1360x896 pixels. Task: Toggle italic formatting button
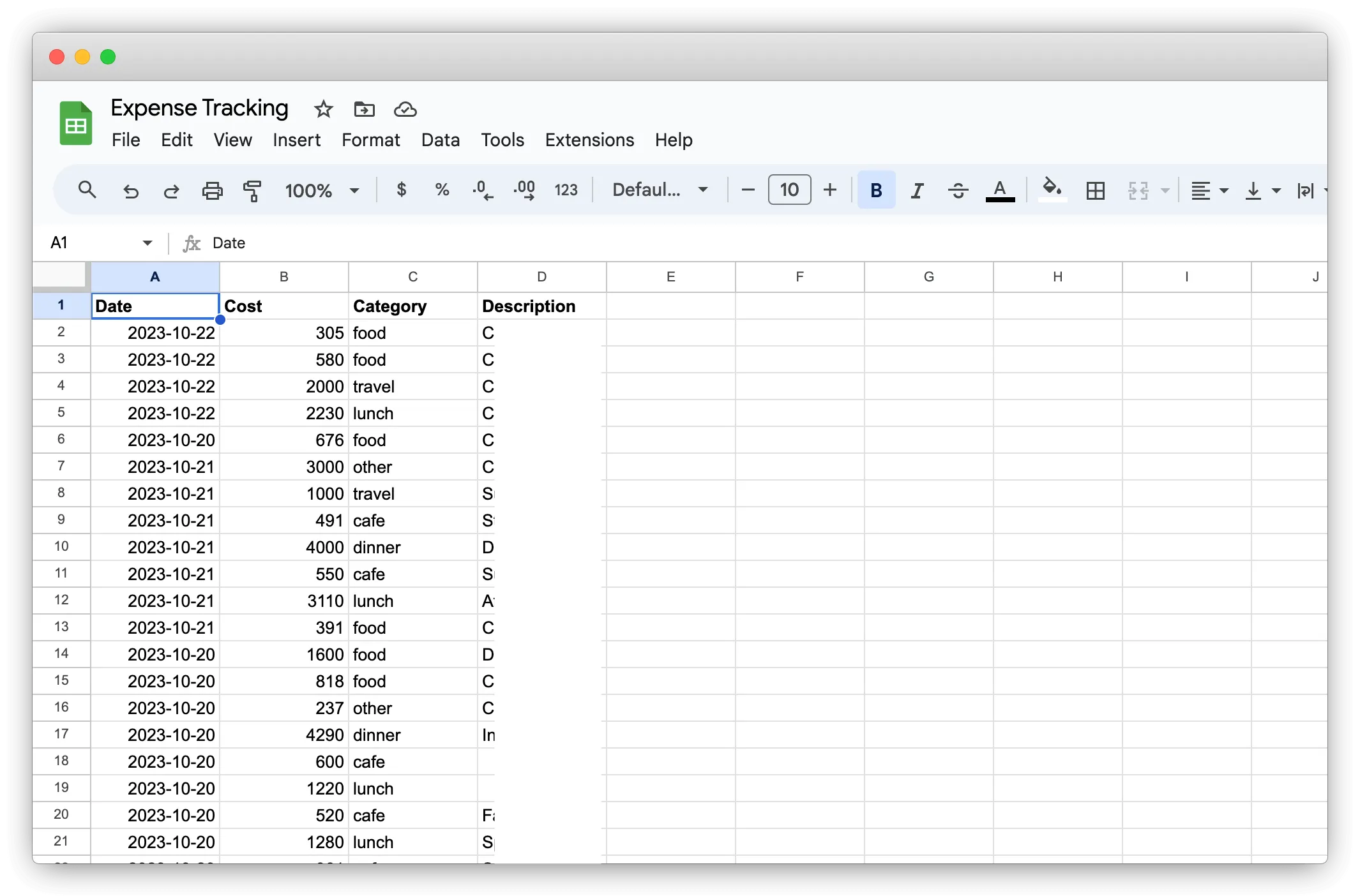pos(918,190)
